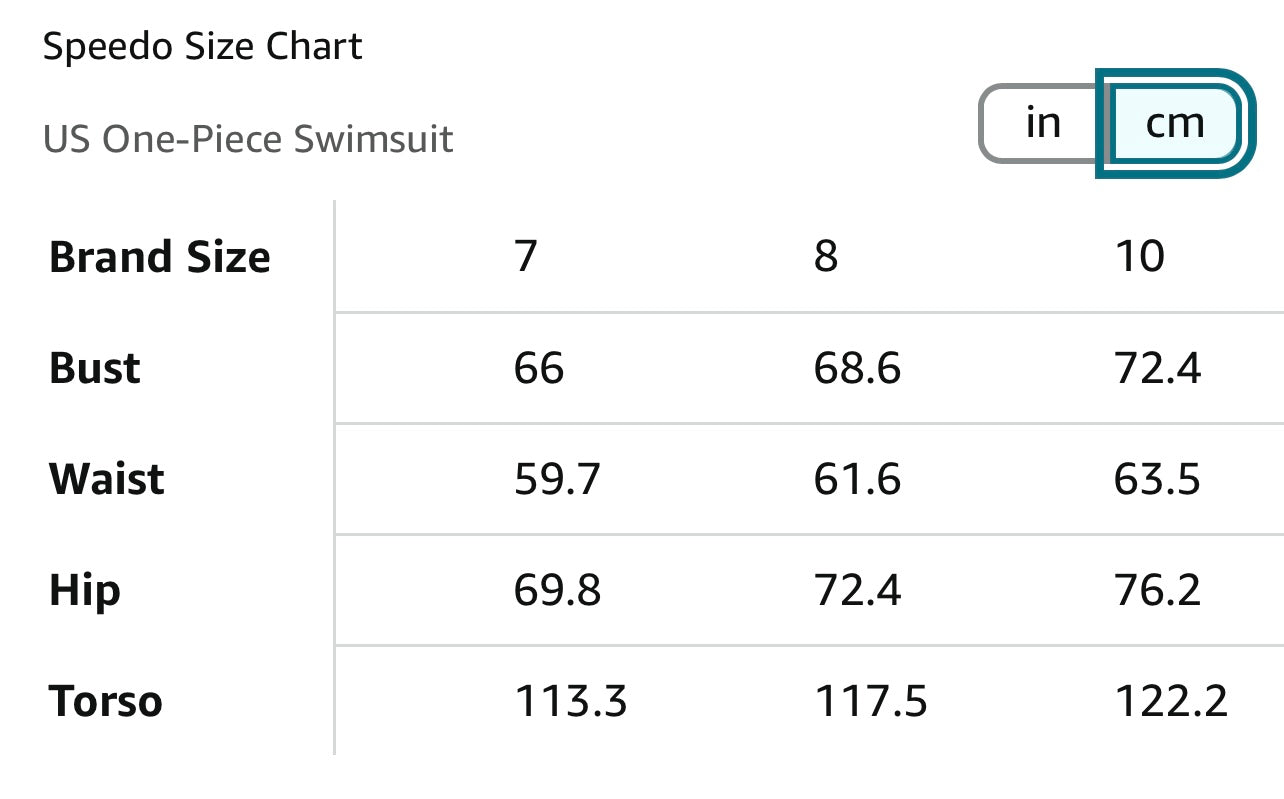Click the 59.7 waist value

557,480
